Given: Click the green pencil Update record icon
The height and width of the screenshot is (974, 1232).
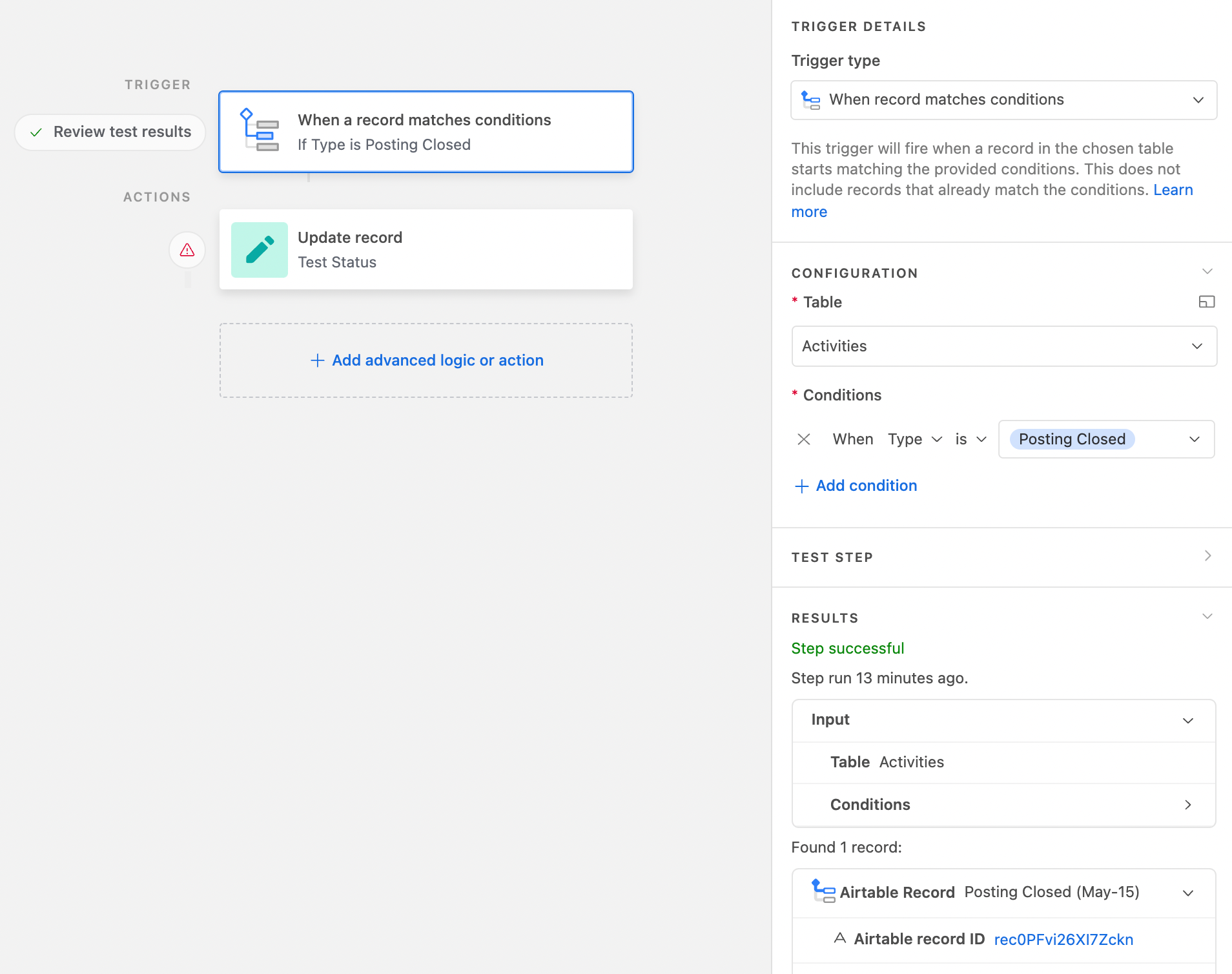Looking at the screenshot, I should (260, 250).
